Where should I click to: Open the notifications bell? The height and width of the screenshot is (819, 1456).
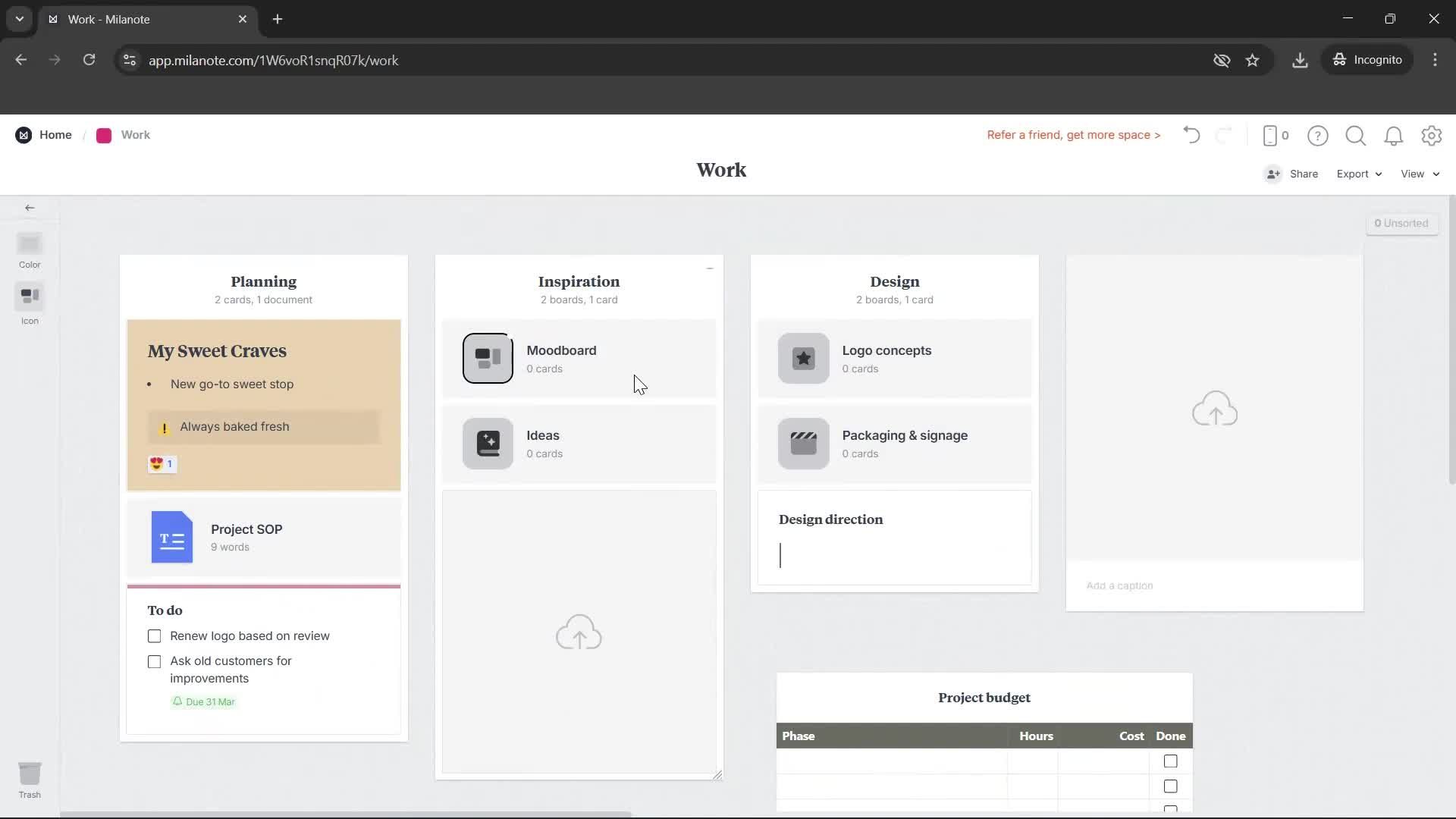coord(1394,135)
